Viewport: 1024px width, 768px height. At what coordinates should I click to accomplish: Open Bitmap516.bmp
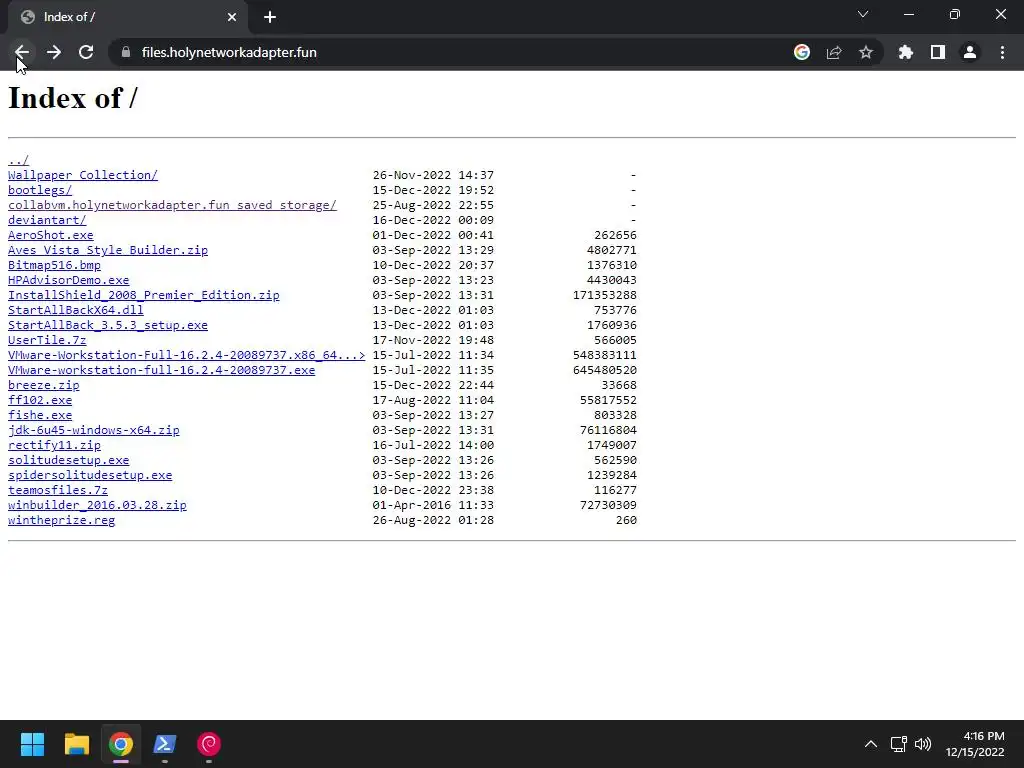[54, 265]
